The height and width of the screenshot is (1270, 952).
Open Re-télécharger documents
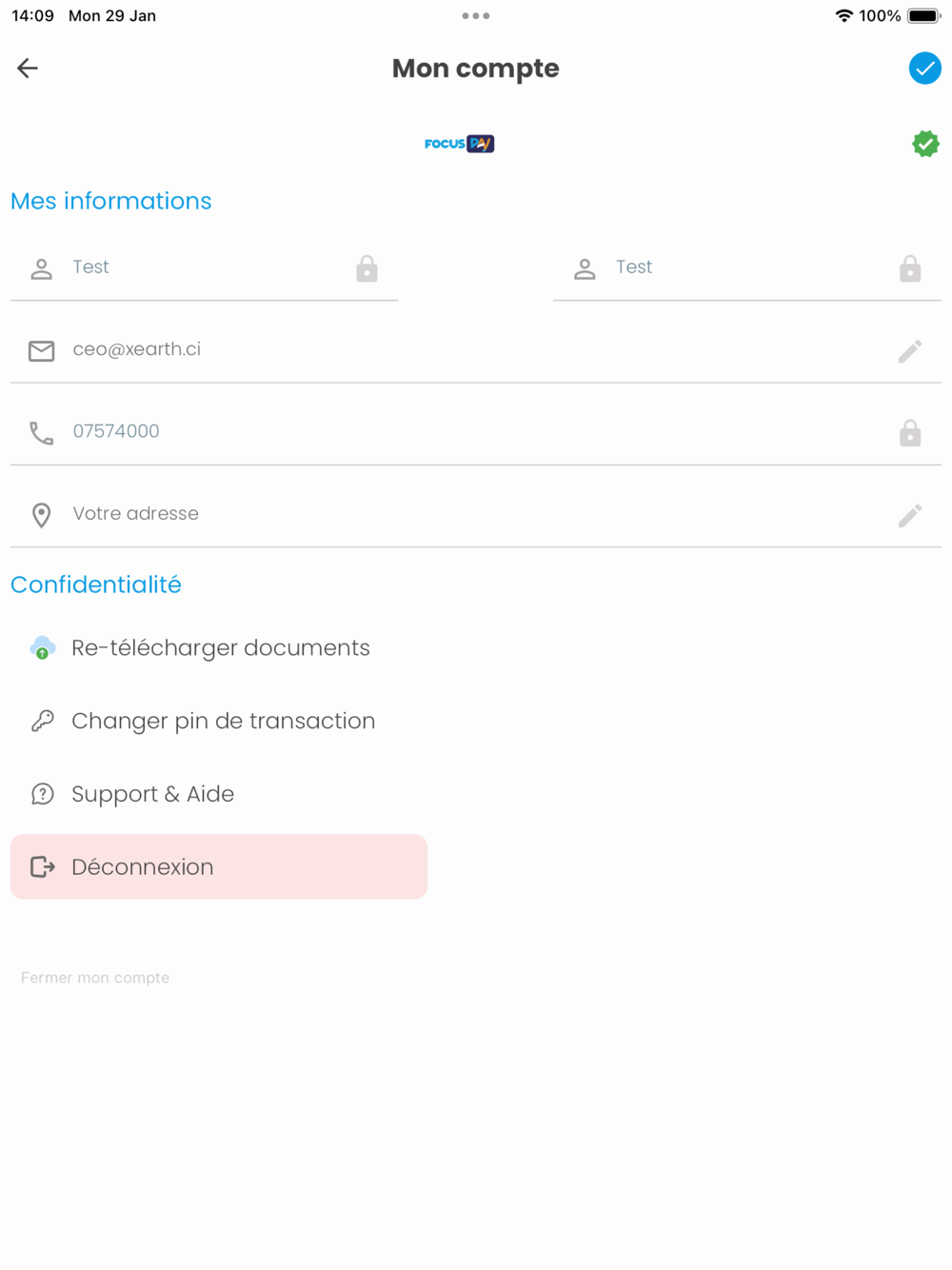pyautogui.click(x=220, y=648)
